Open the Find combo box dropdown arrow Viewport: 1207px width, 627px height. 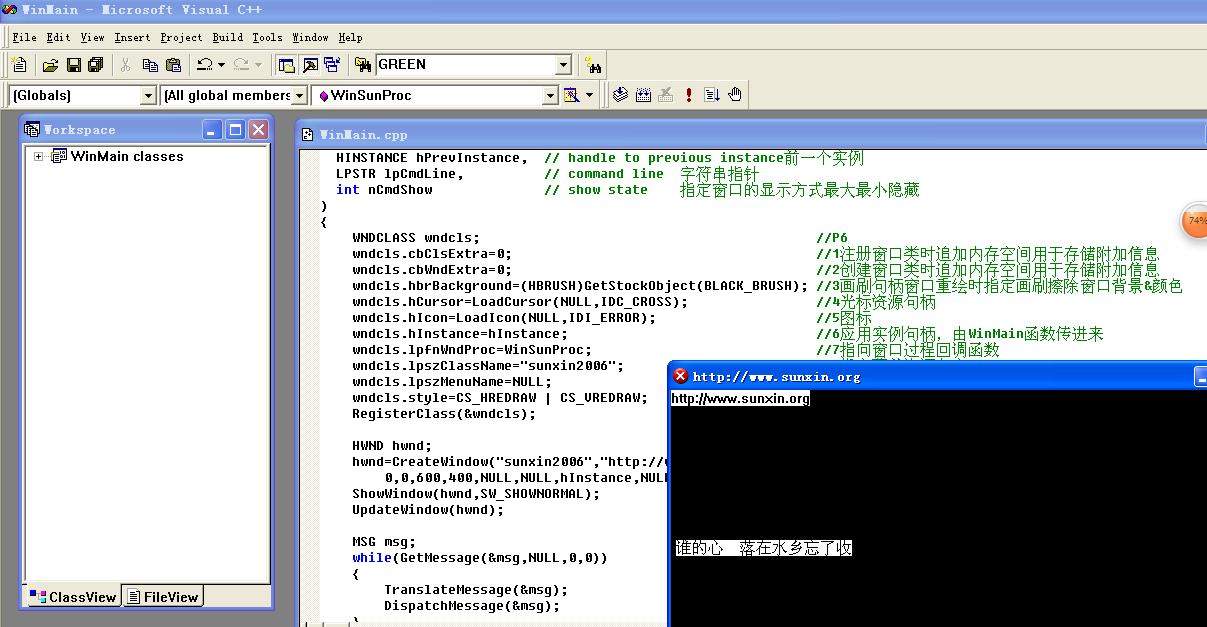[x=563, y=65]
